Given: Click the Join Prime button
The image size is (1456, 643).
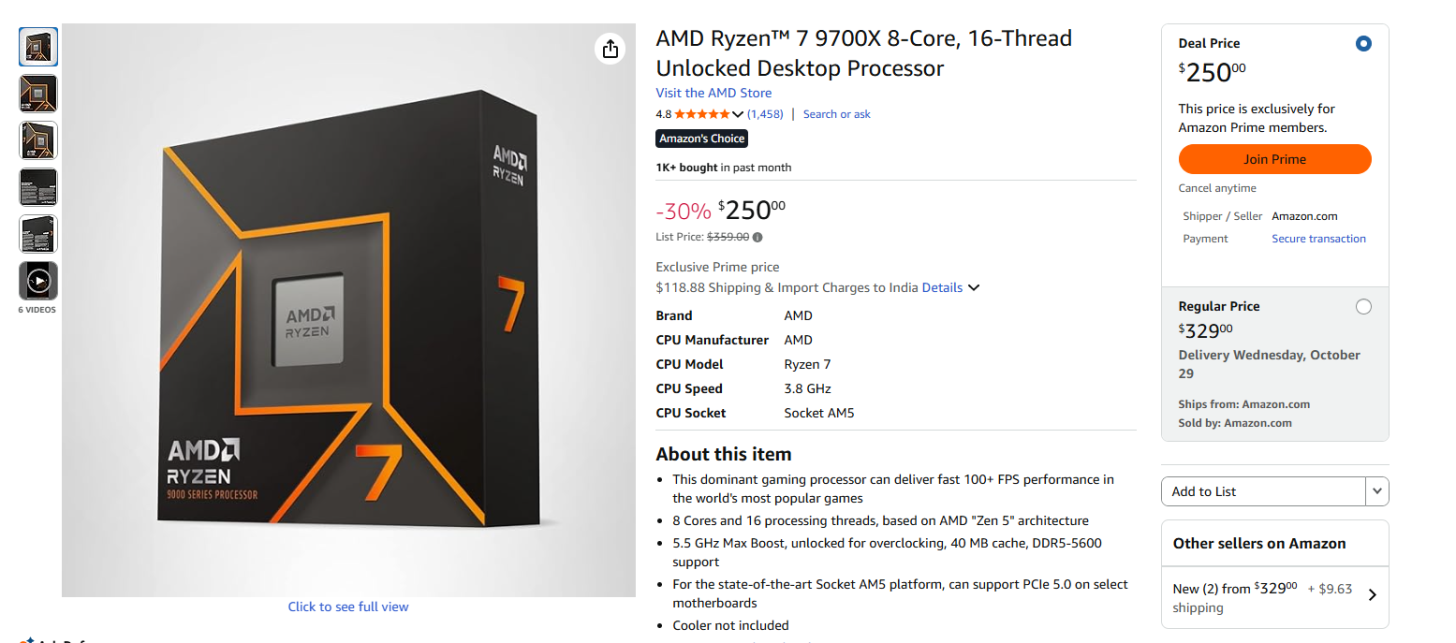Looking at the screenshot, I should click(1274, 159).
